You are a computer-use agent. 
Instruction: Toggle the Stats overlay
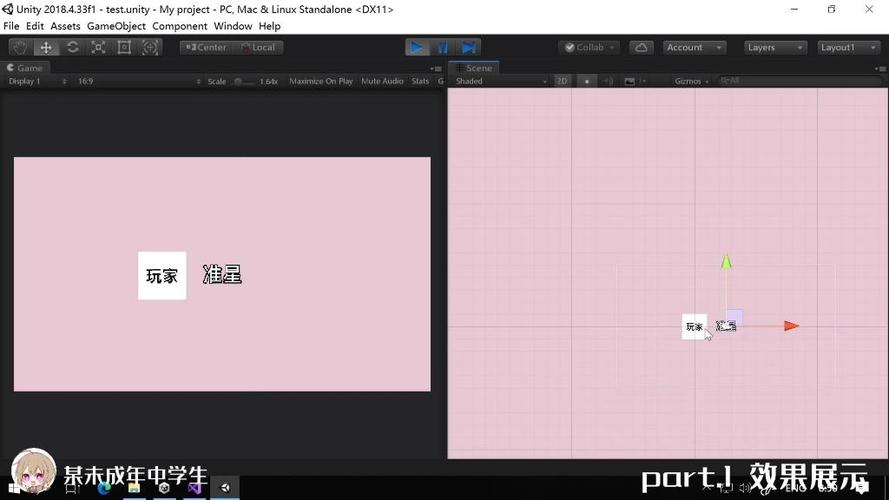coord(420,81)
